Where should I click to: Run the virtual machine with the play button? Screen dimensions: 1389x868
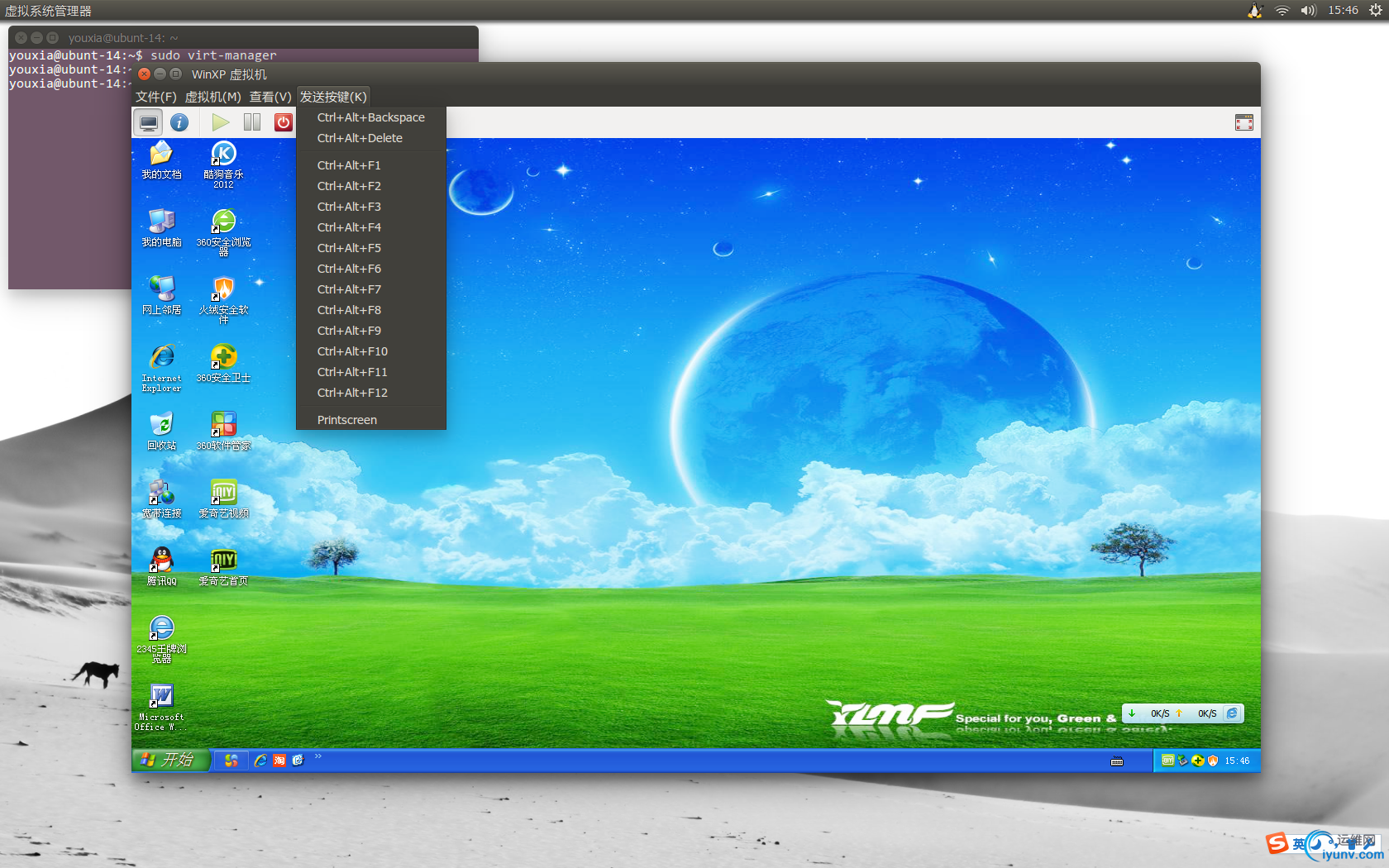(x=220, y=122)
